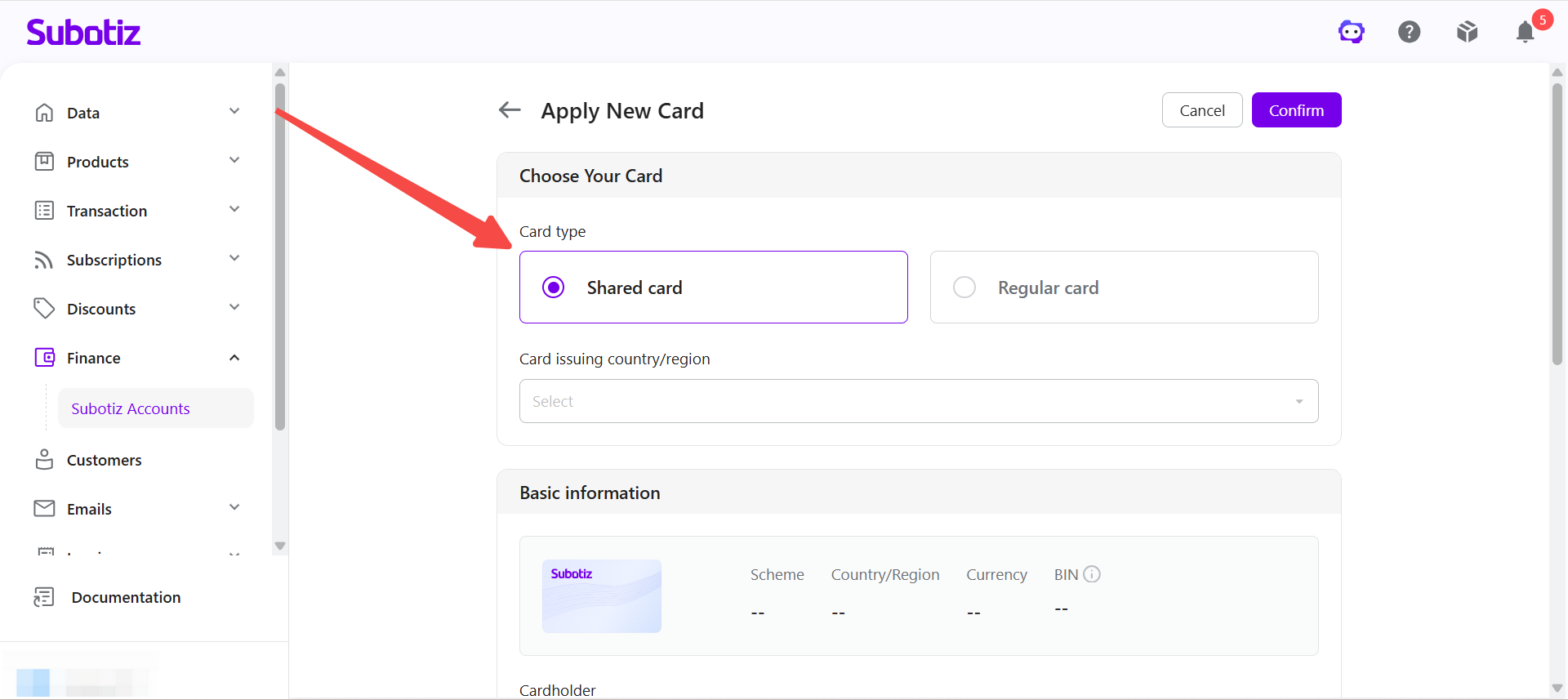Click the Country/Region column label
Screen dimensions: 1568x700
tap(885, 575)
